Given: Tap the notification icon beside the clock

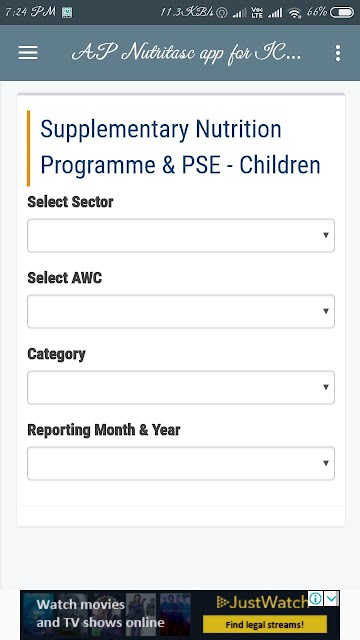Looking at the screenshot, I should pos(67,13).
